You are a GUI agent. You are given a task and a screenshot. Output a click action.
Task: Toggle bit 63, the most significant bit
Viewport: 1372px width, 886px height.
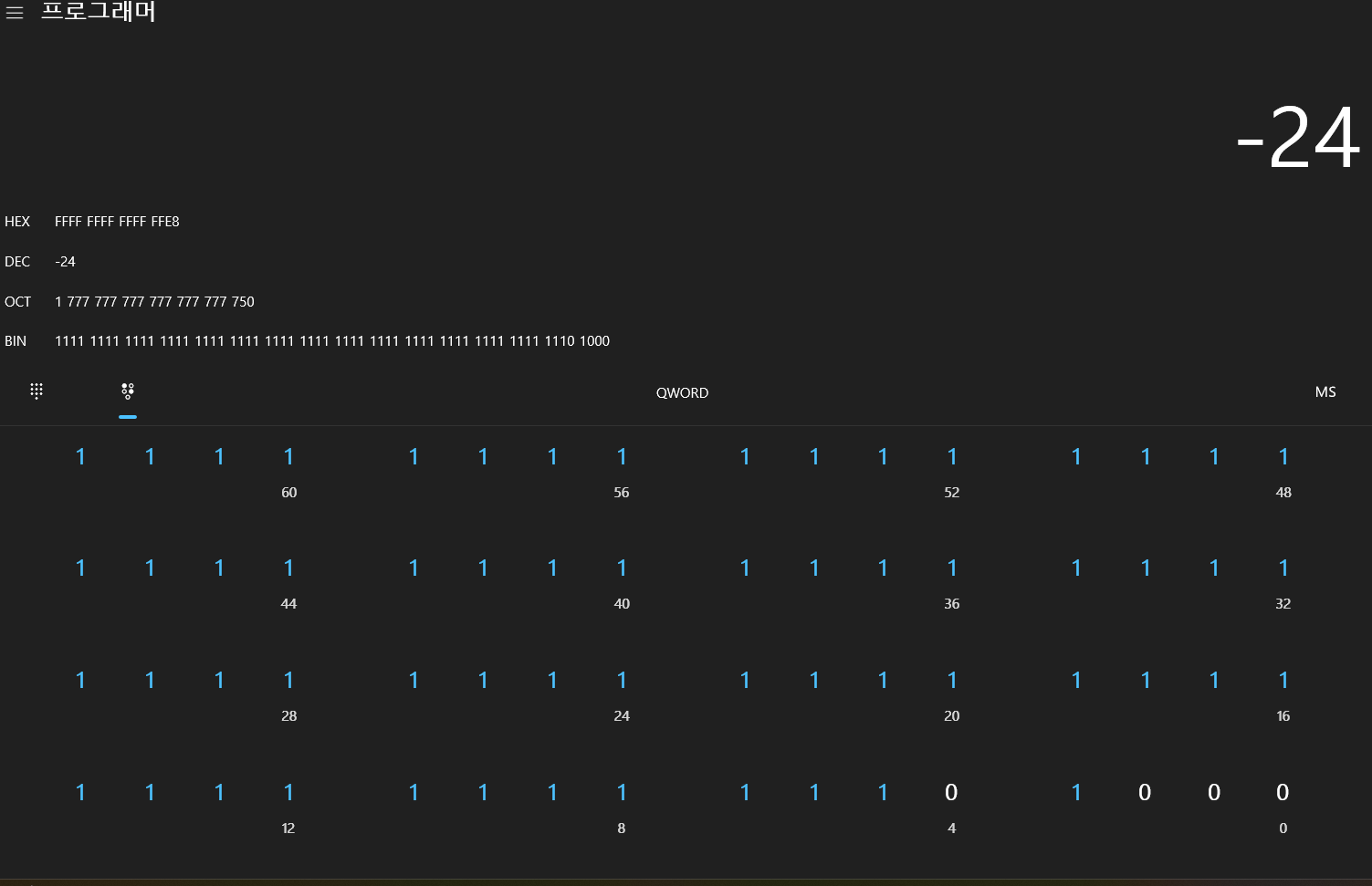point(80,457)
